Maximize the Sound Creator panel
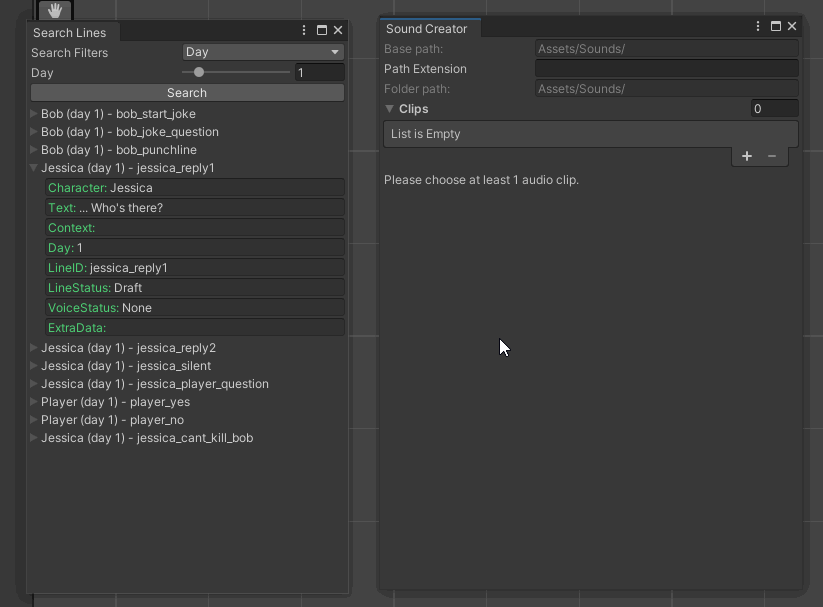823x607 pixels. coord(775,26)
